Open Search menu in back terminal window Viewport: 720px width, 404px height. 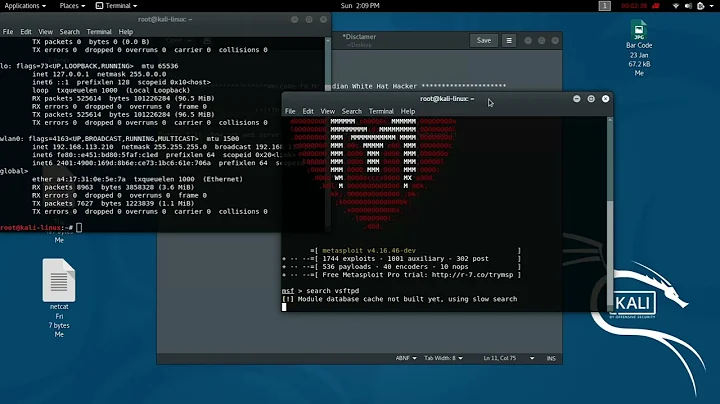tap(69, 32)
